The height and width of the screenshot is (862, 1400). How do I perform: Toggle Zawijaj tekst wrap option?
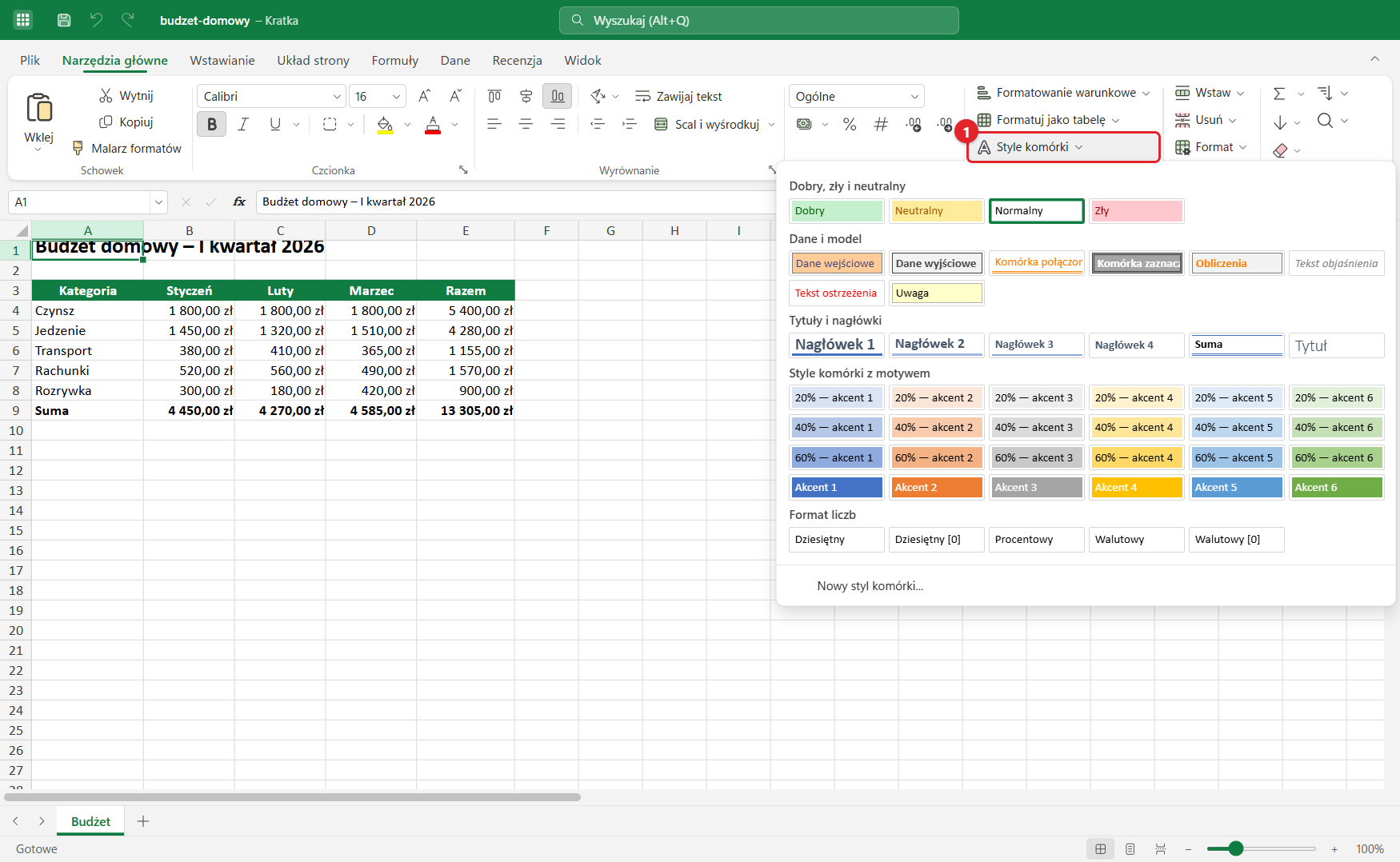pyautogui.click(x=678, y=96)
